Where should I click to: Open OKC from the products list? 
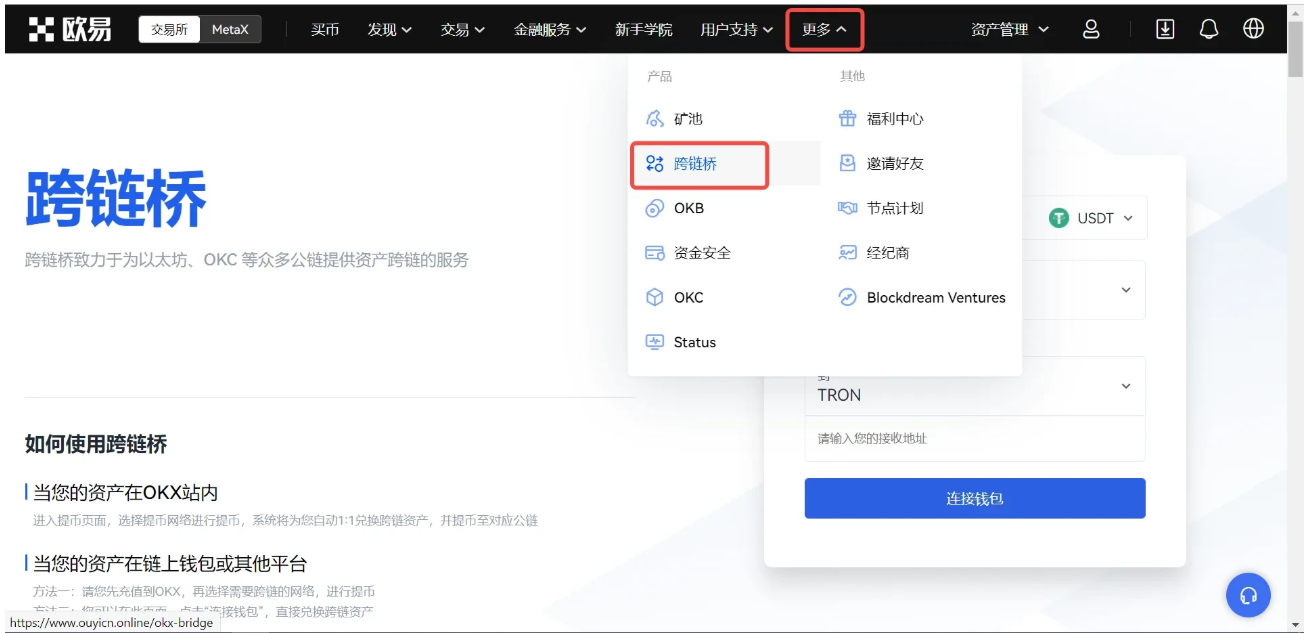tap(724, 298)
